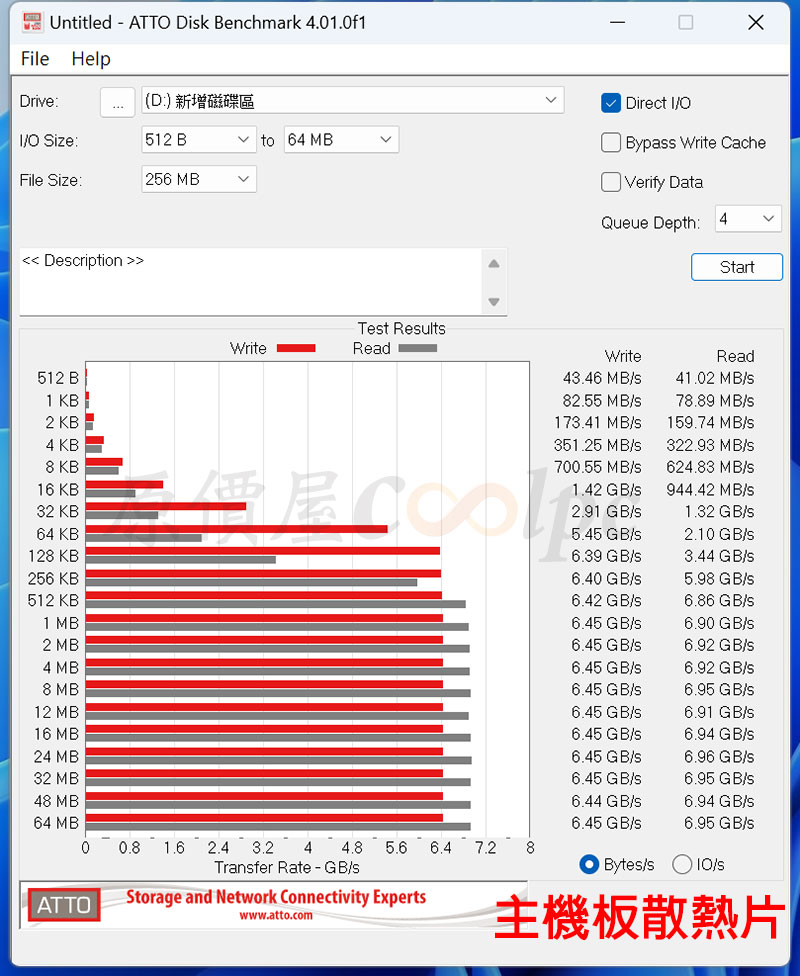Click the 4 KB write value 351.25 MB/s
Screen dimensions: 800x976
click(598, 446)
